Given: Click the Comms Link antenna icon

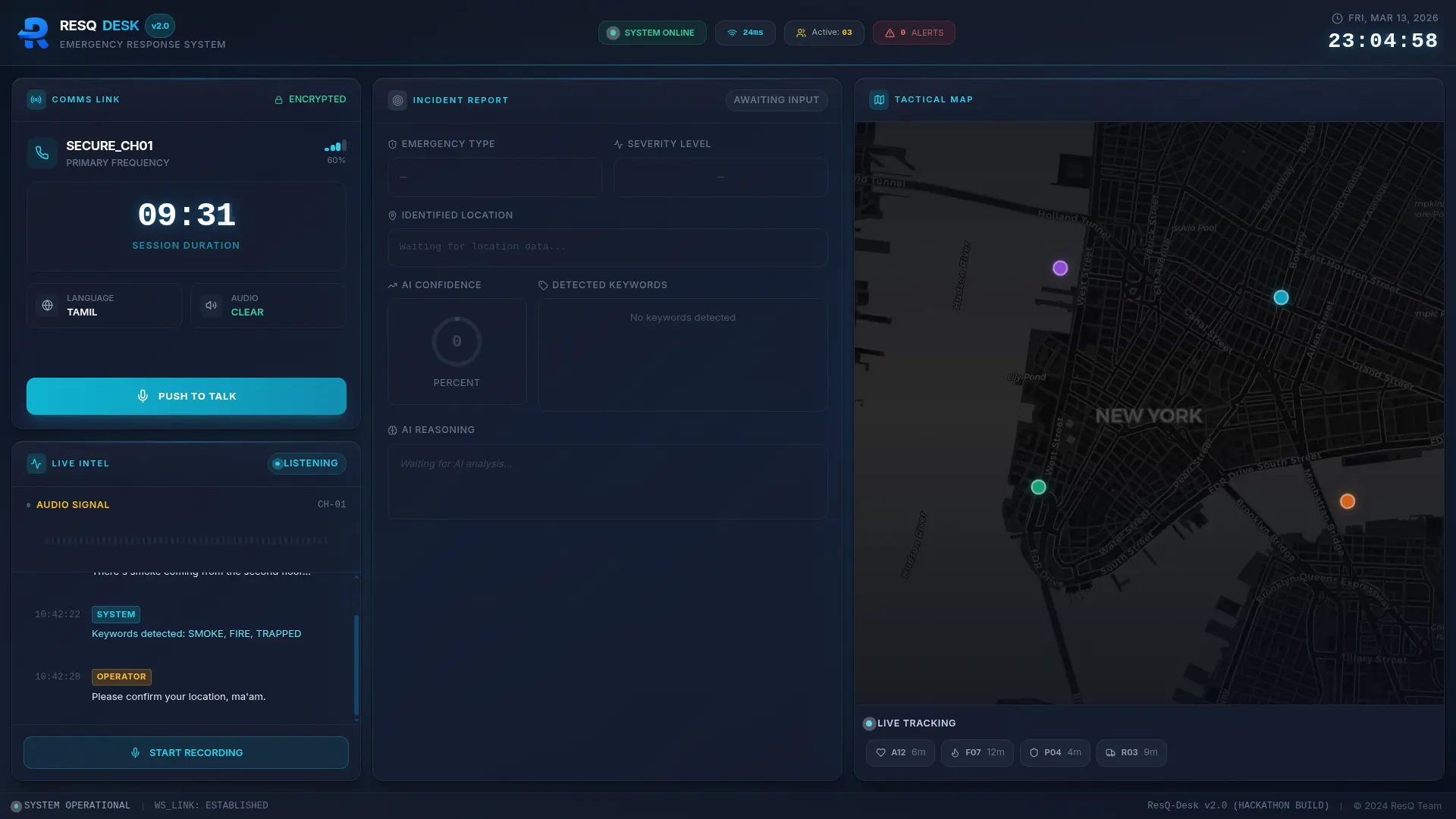Looking at the screenshot, I should pos(36,99).
